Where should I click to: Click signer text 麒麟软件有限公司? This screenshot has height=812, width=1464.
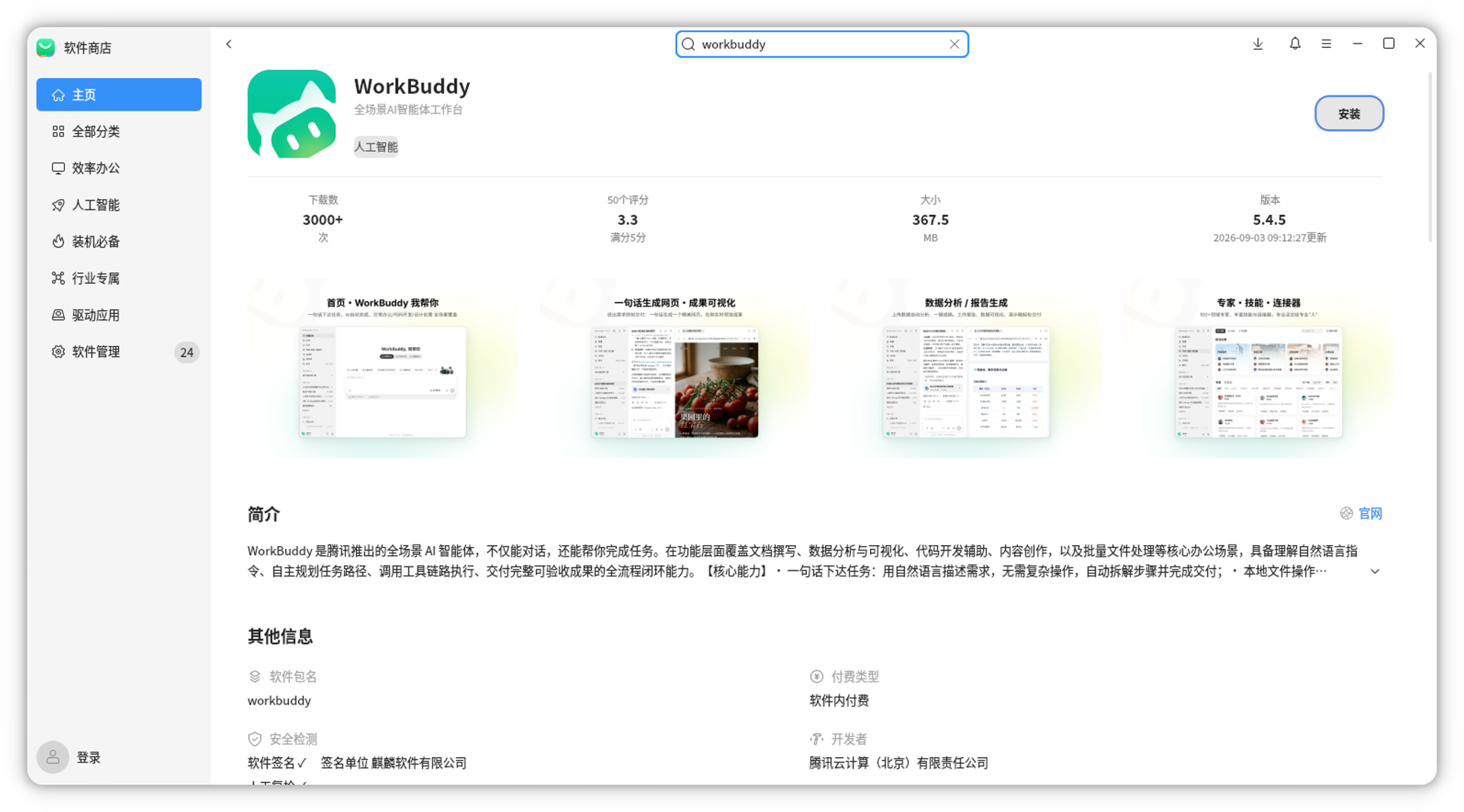419,762
